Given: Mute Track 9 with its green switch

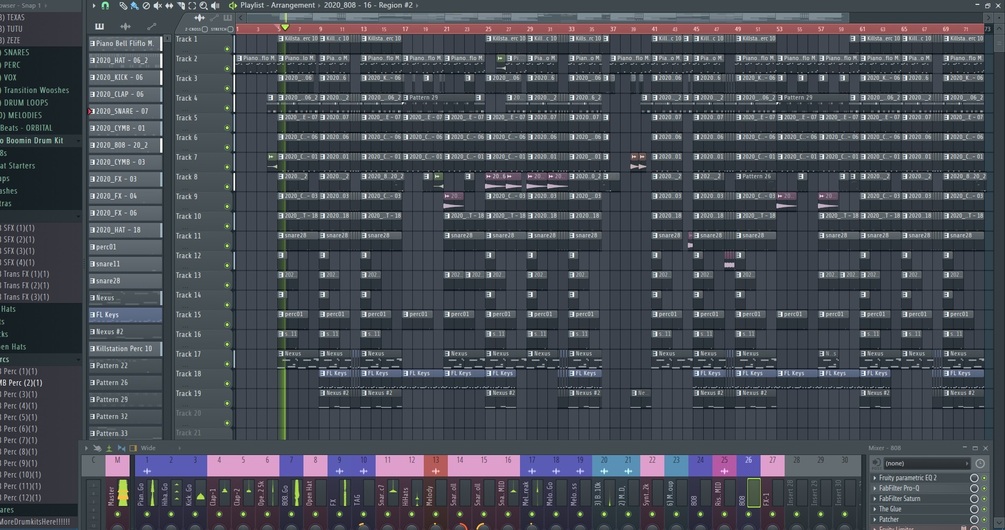Looking at the screenshot, I should pos(227,206).
